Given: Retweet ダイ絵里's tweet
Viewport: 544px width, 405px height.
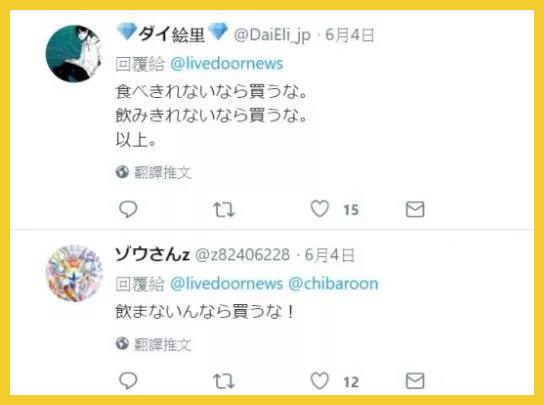Looking at the screenshot, I should click(x=224, y=210).
